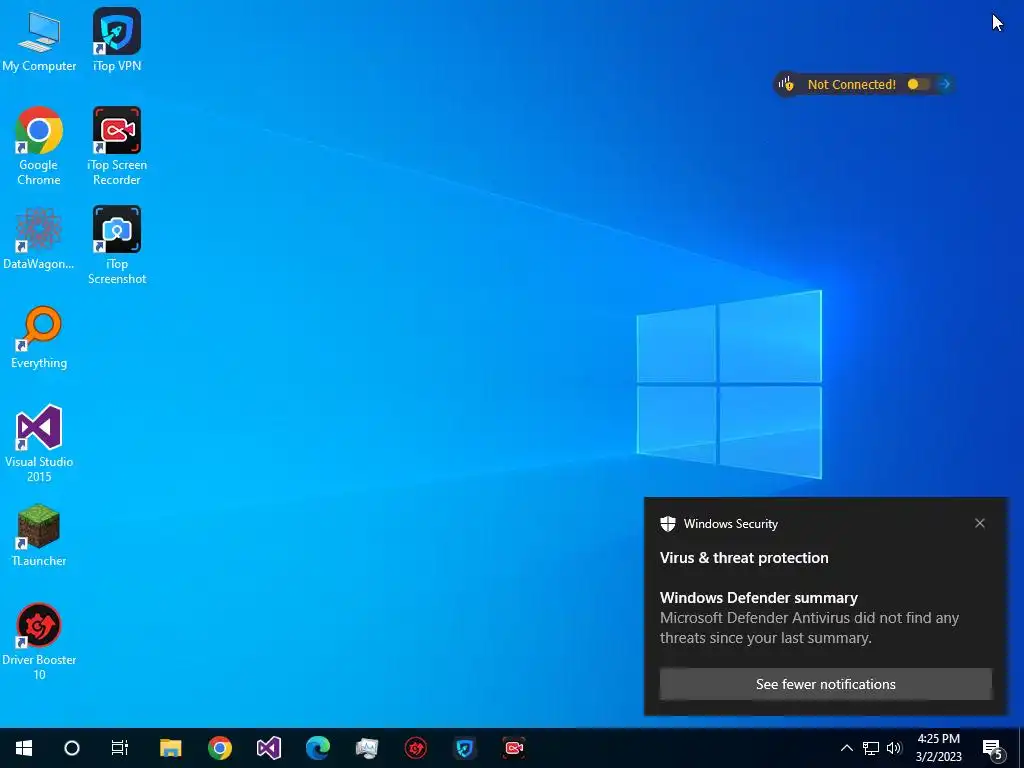Click the Windows Defender summary text
The image size is (1024, 768).
coord(759,598)
